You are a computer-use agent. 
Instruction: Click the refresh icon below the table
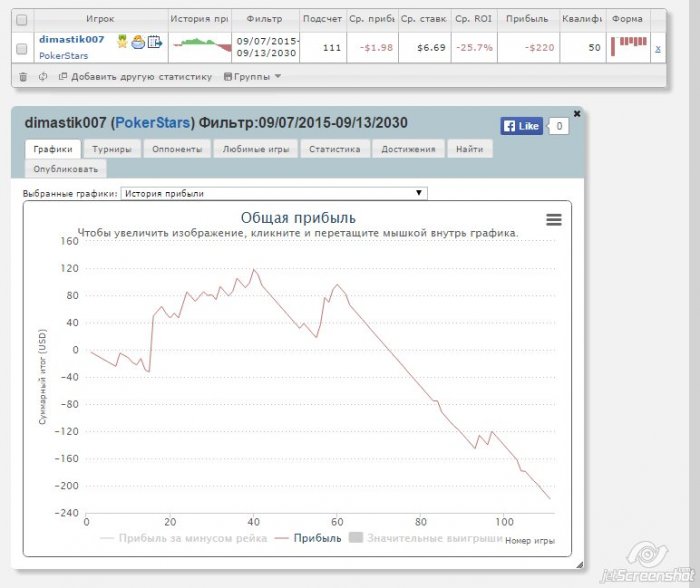click(x=43, y=77)
